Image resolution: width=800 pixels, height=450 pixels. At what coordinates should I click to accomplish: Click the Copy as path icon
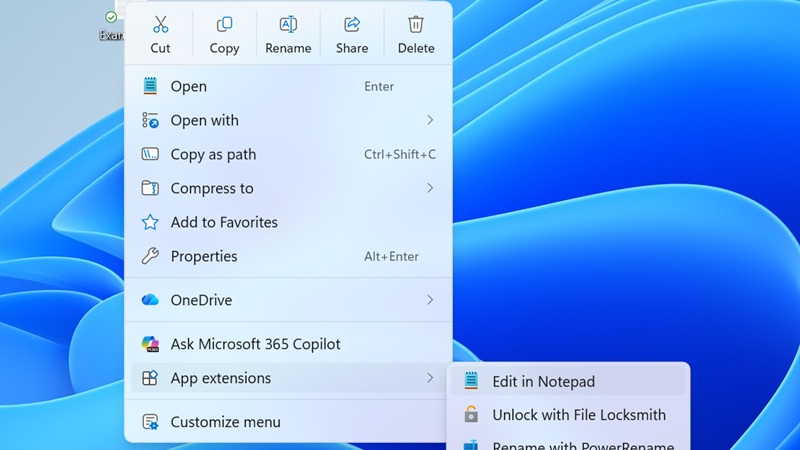tap(150, 154)
